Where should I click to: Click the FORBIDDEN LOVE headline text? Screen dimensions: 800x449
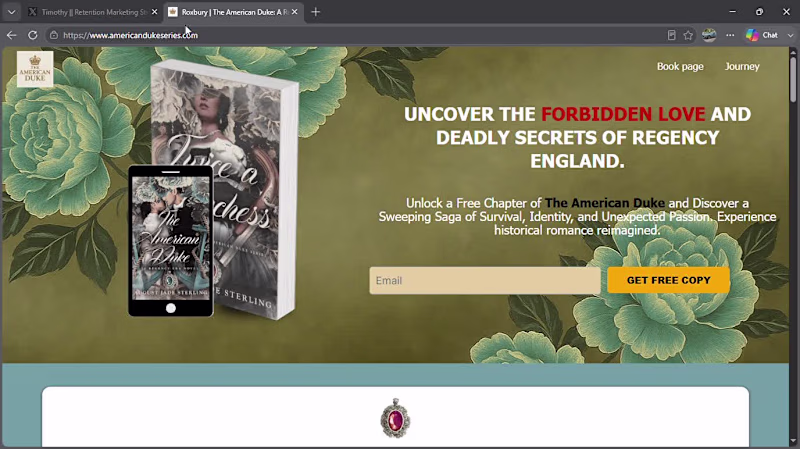[623, 114]
